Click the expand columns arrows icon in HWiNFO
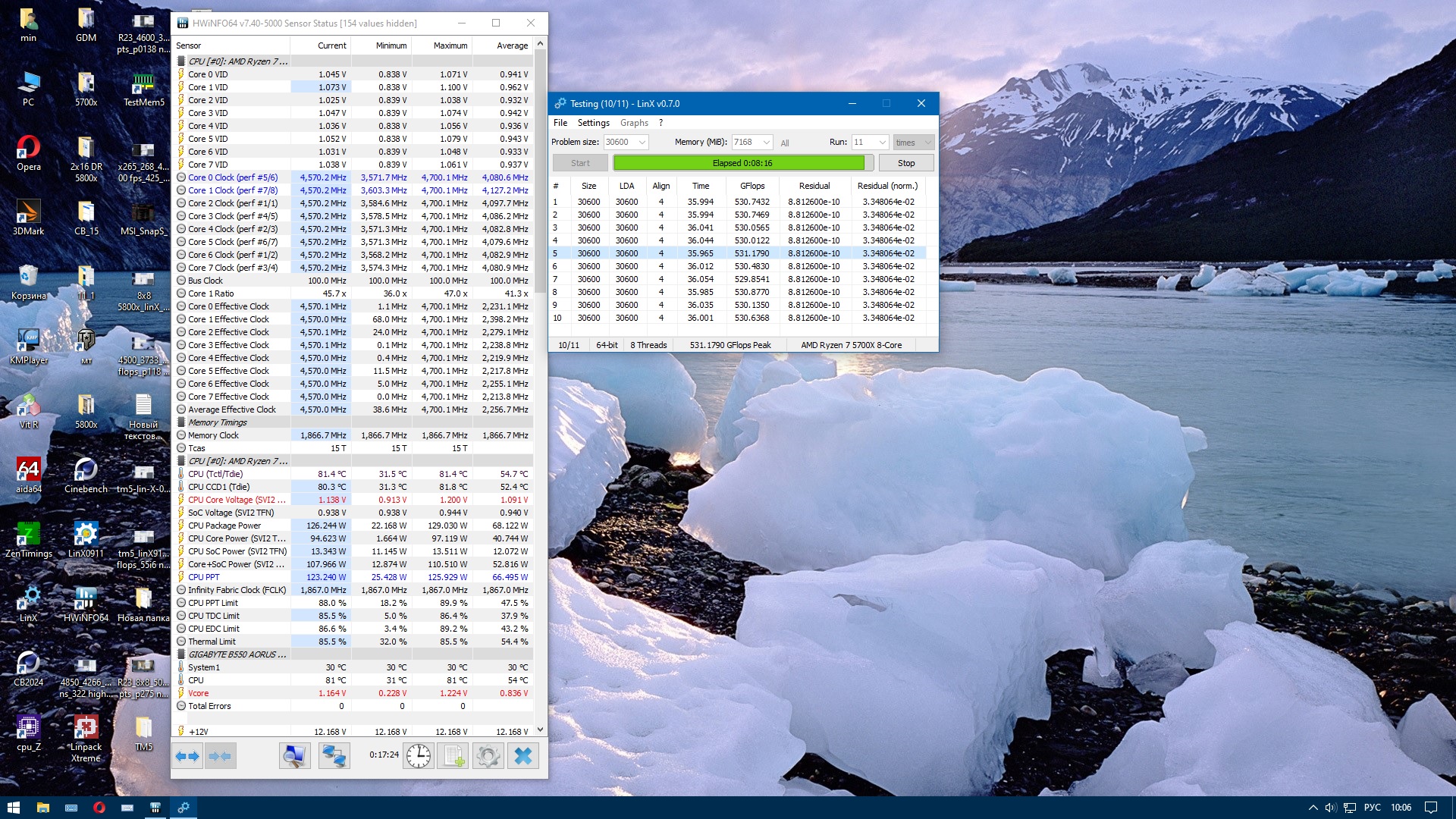The height and width of the screenshot is (819, 1456). tap(187, 755)
